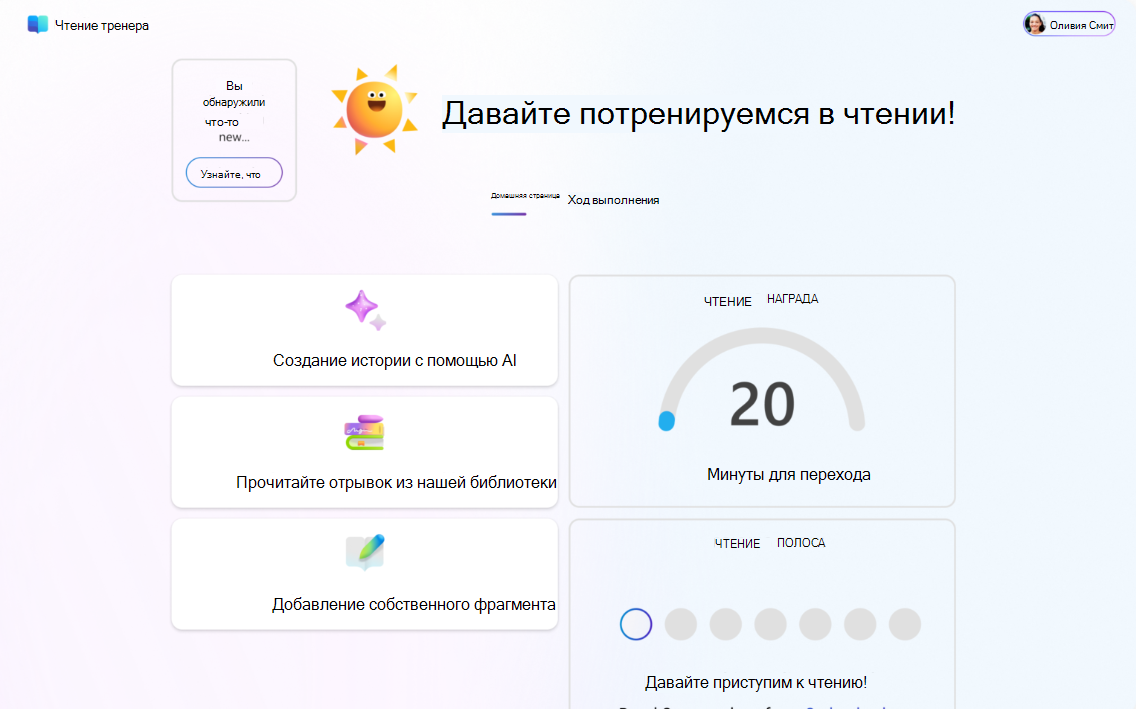
Task: Click the Чтение тренера app title
Action: tap(102, 25)
